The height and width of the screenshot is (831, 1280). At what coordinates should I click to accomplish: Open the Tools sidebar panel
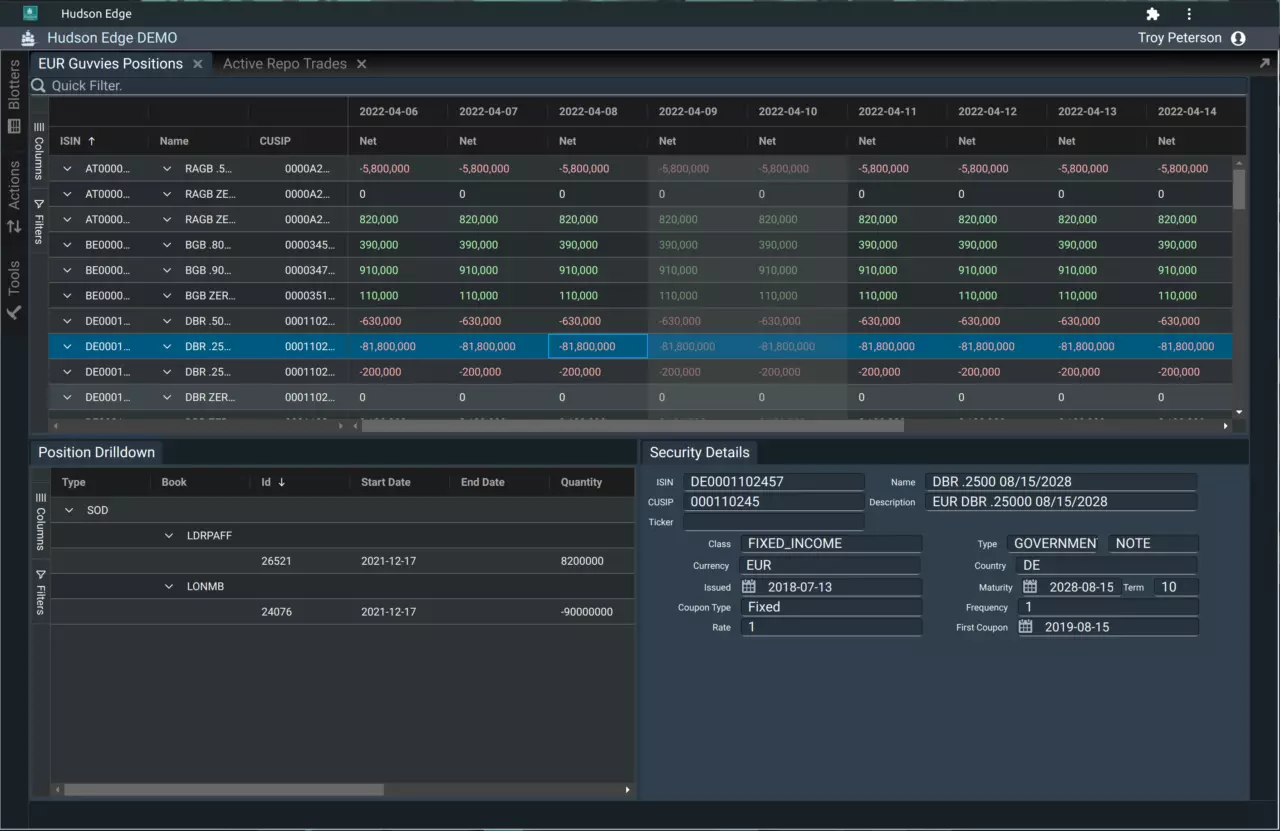tap(14, 290)
